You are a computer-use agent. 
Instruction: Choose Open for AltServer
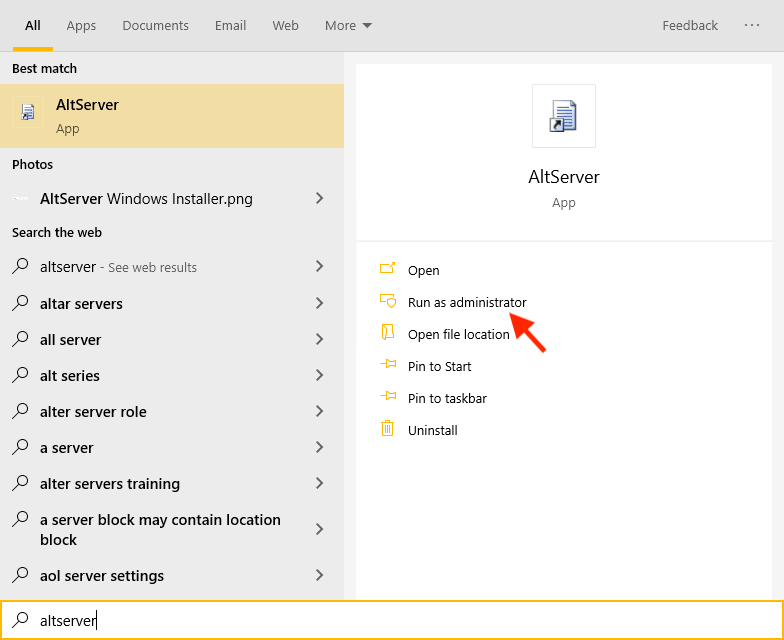(424, 270)
